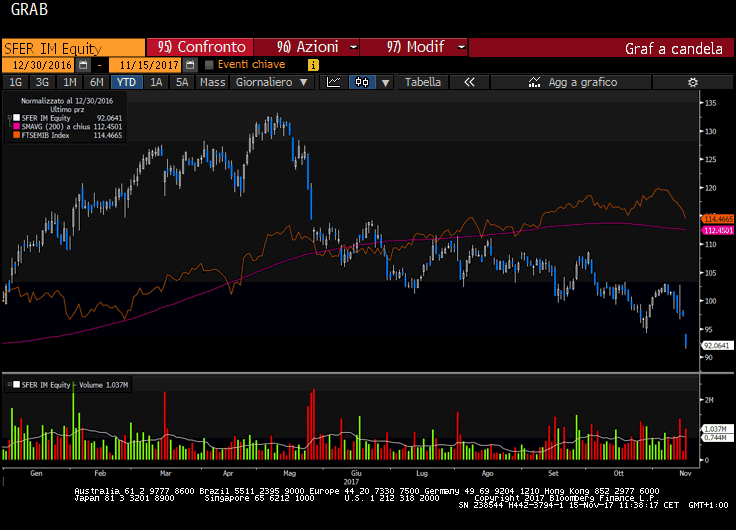The image size is (736, 530).
Task: Click the double left chevron collapse icon
Action: (468, 83)
